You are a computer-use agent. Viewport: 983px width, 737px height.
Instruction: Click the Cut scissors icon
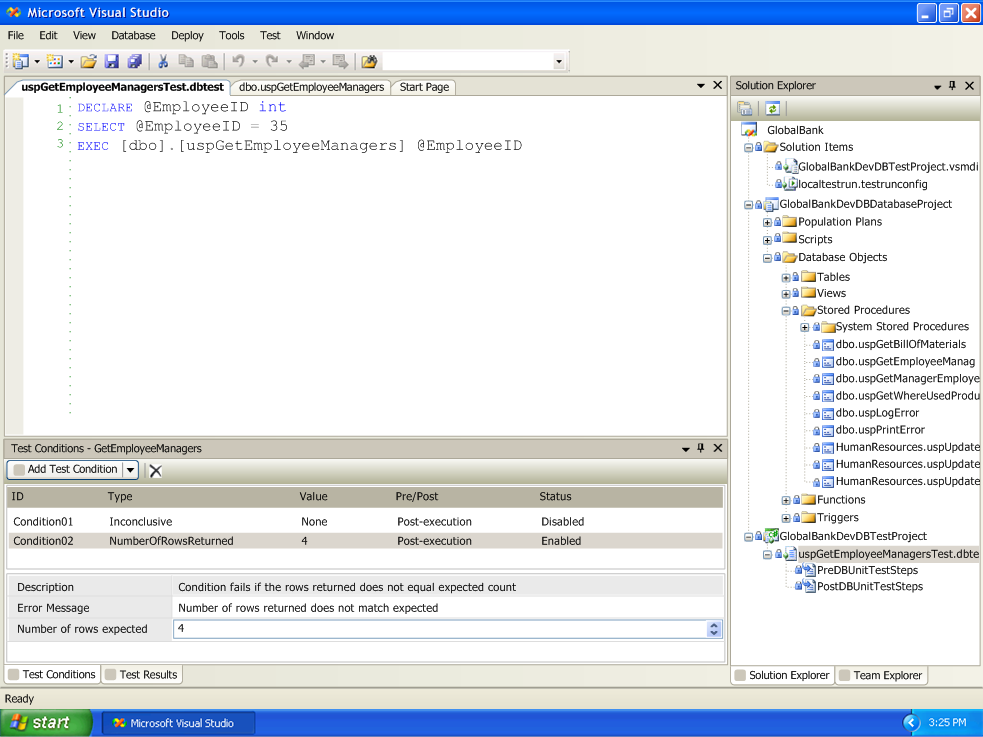tap(163, 61)
